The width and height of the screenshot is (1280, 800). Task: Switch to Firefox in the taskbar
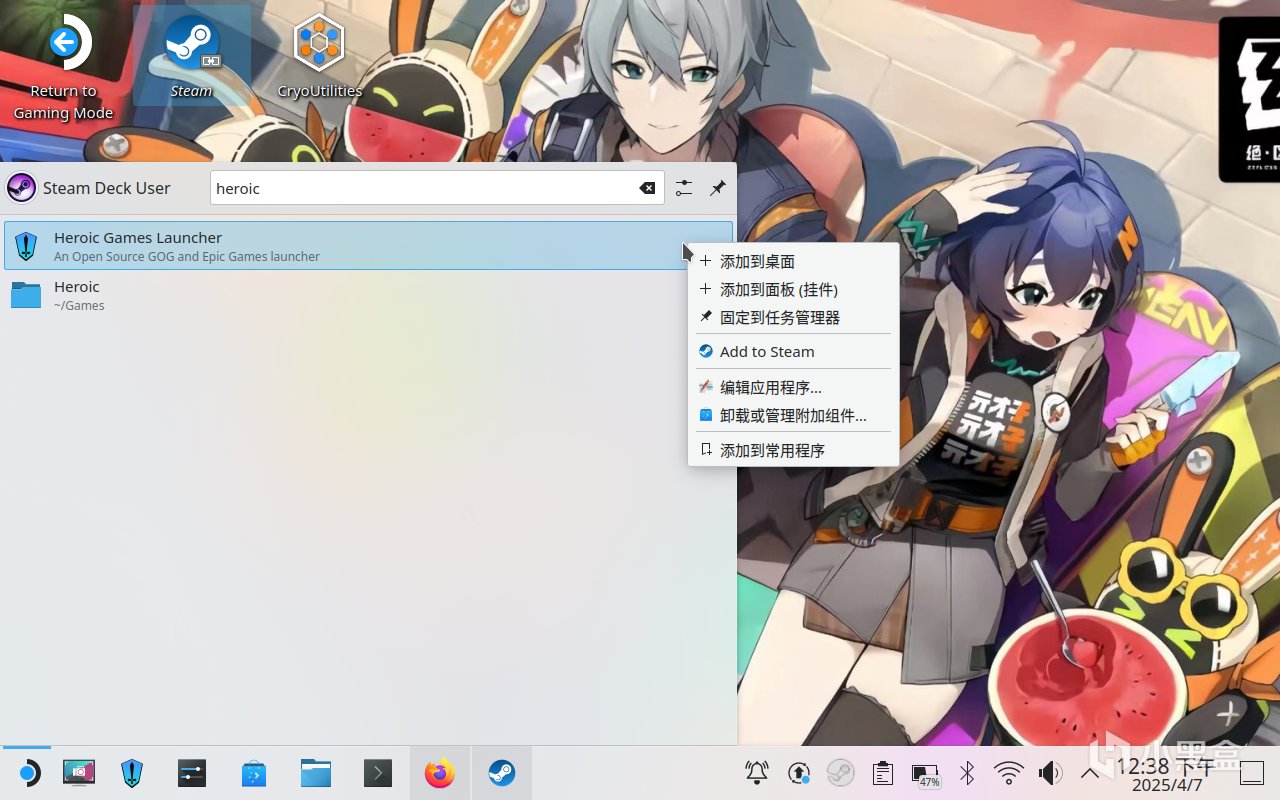[439, 773]
